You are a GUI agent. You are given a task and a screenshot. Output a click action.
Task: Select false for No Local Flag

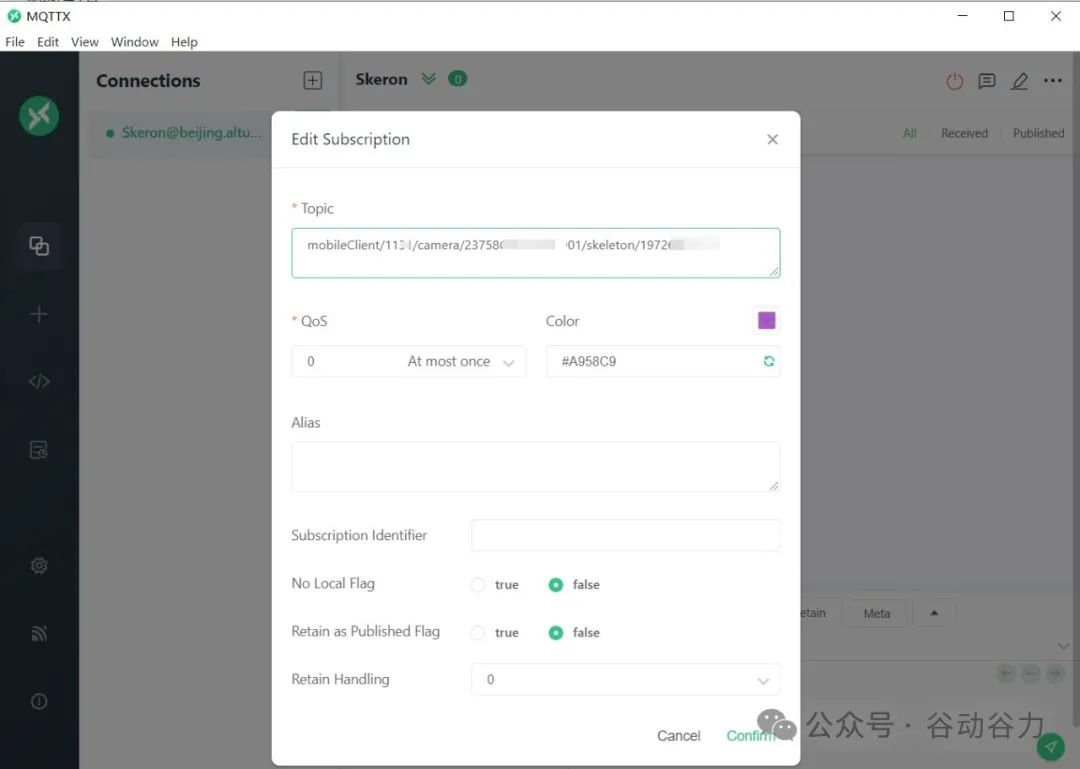(556, 585)
